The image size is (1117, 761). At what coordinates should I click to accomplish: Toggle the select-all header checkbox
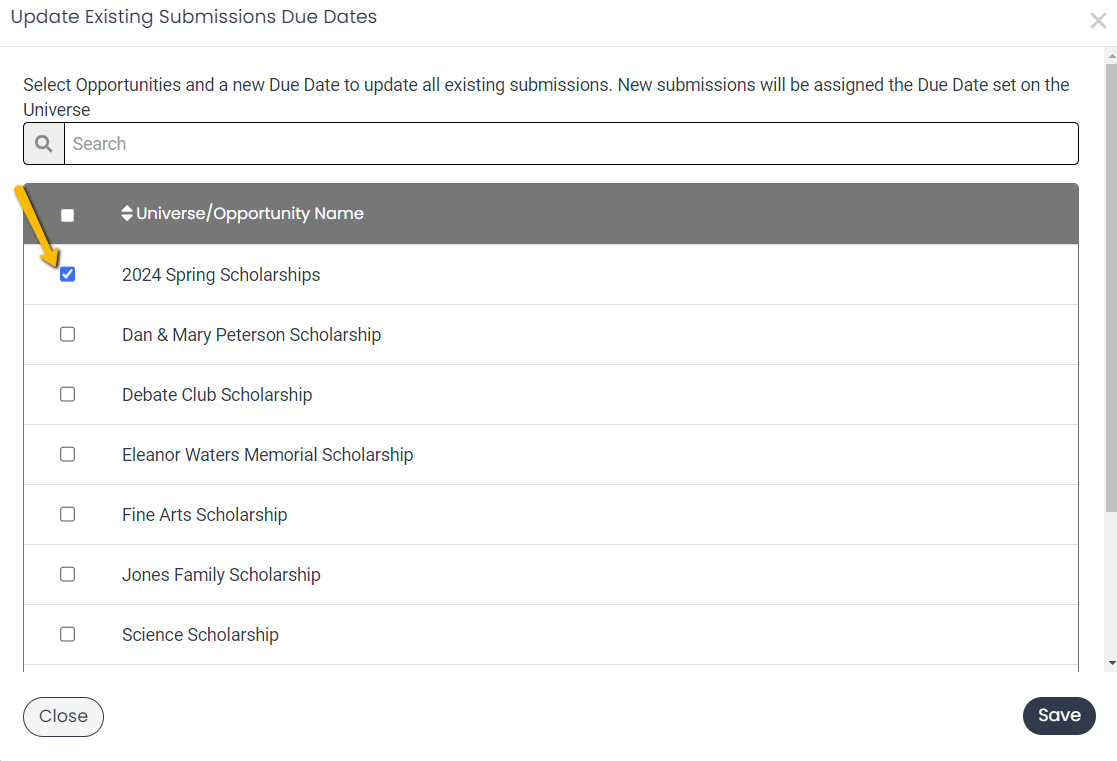point(68,215)
